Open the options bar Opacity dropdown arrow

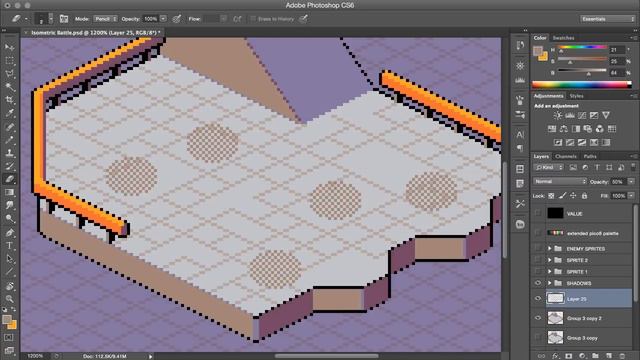[163, 19]
